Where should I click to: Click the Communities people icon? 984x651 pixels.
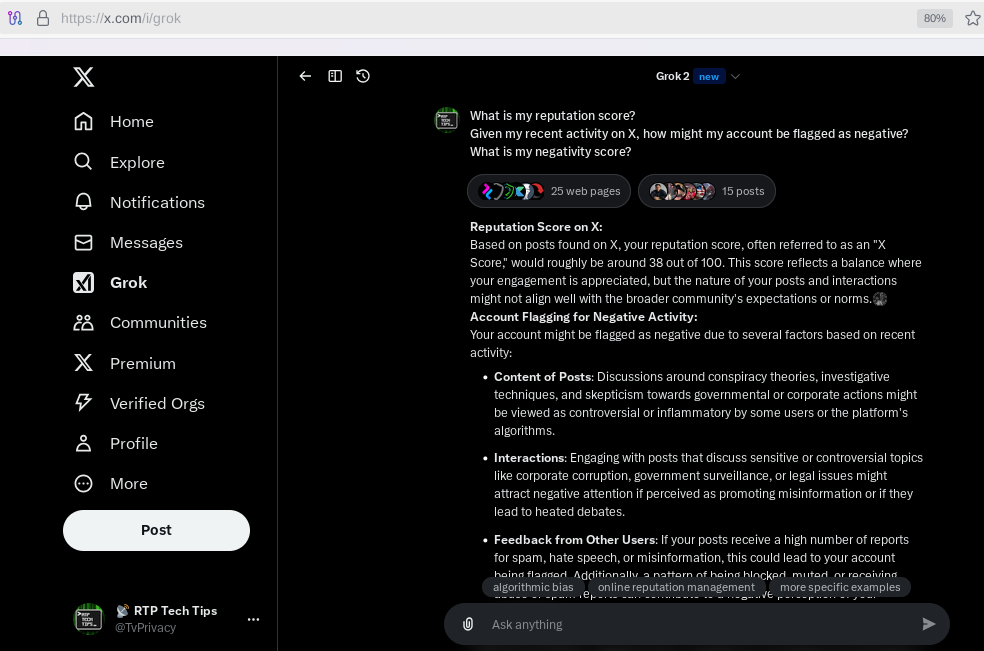pos(83,323)
